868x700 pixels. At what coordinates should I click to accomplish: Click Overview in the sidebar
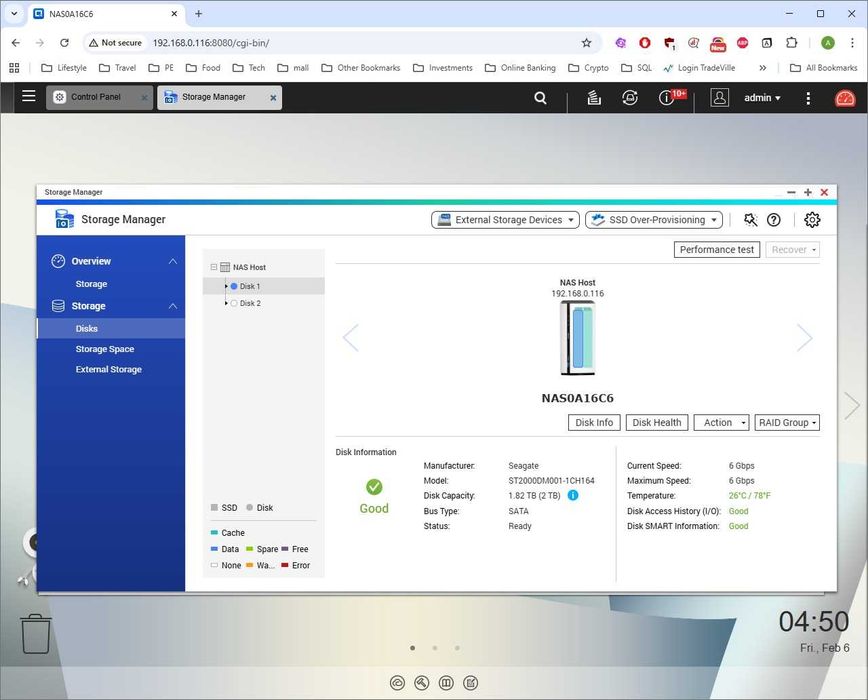point(91,261)
